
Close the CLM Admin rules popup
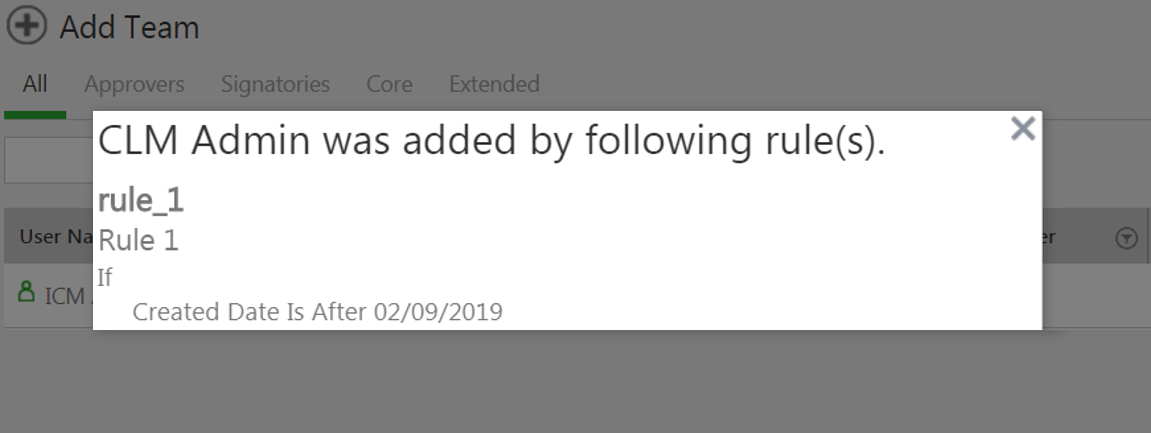point(1022,128)
